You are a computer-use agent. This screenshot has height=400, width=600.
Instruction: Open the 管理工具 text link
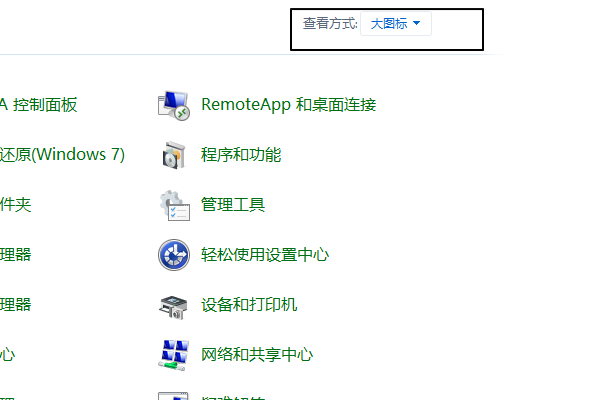pos(233,205)
